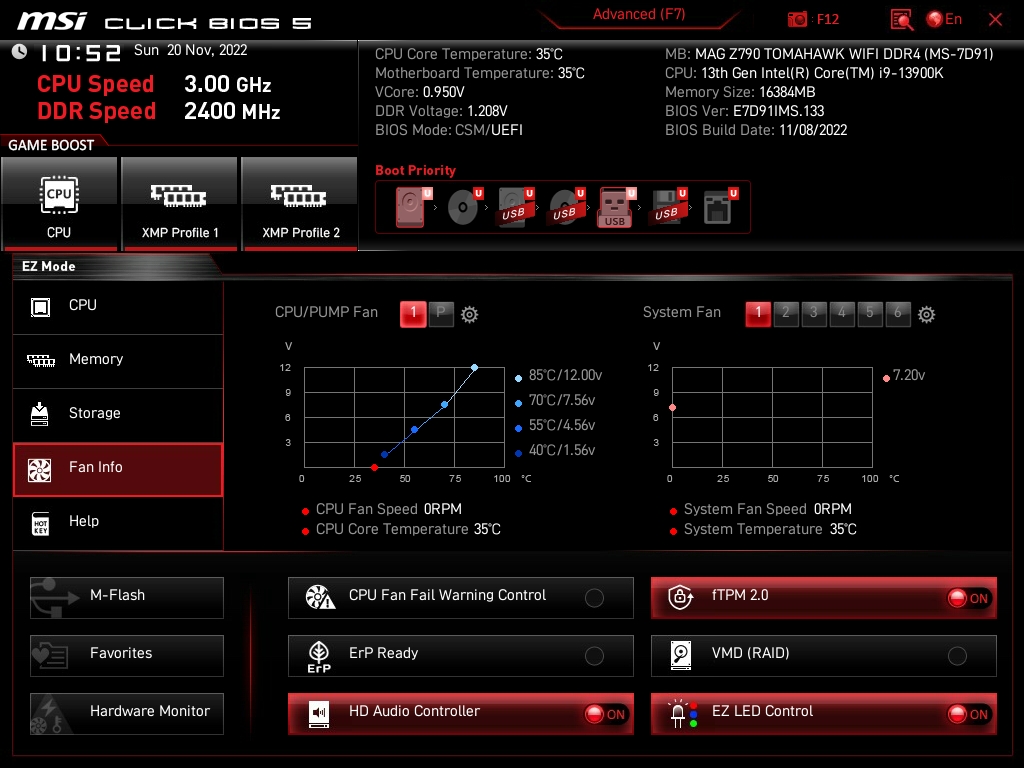
Task: Click the date Sun 20 Nov, 2022
Action: pyautogui.click(x=191, y=50)
